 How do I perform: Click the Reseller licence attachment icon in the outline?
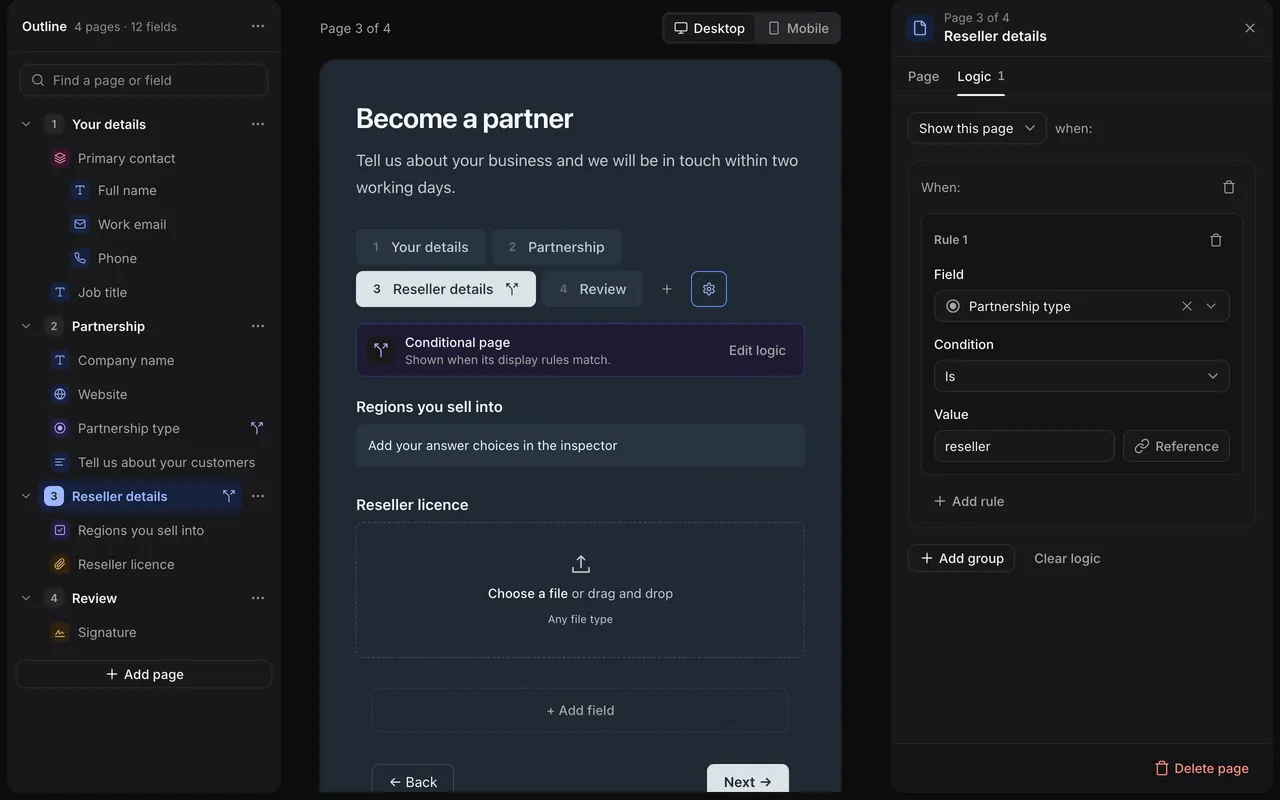pos(60,564)
